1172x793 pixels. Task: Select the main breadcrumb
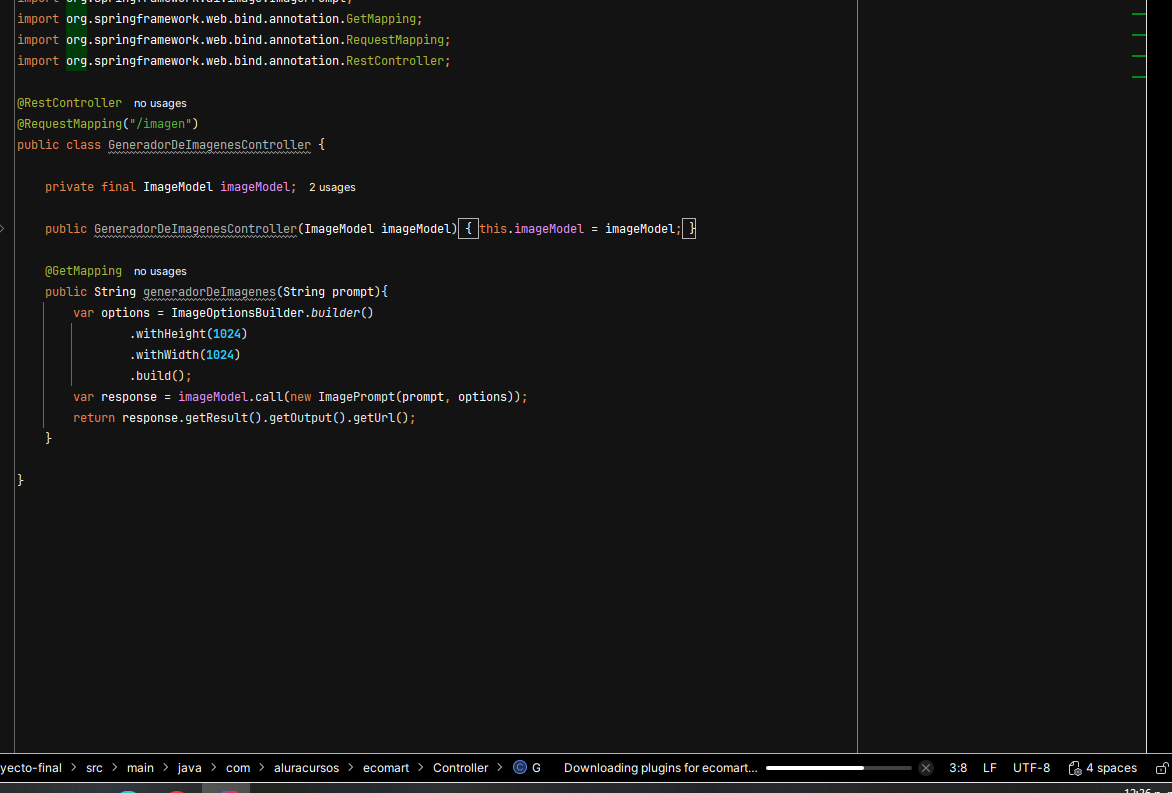[x=140, y=768]
